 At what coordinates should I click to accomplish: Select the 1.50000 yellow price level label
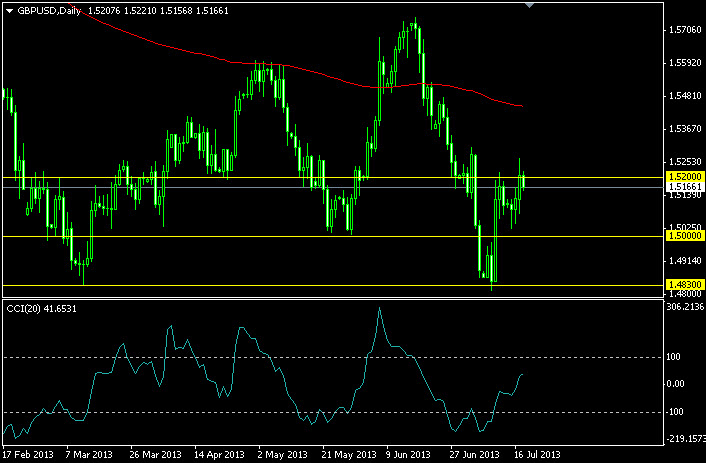point(685,236)
